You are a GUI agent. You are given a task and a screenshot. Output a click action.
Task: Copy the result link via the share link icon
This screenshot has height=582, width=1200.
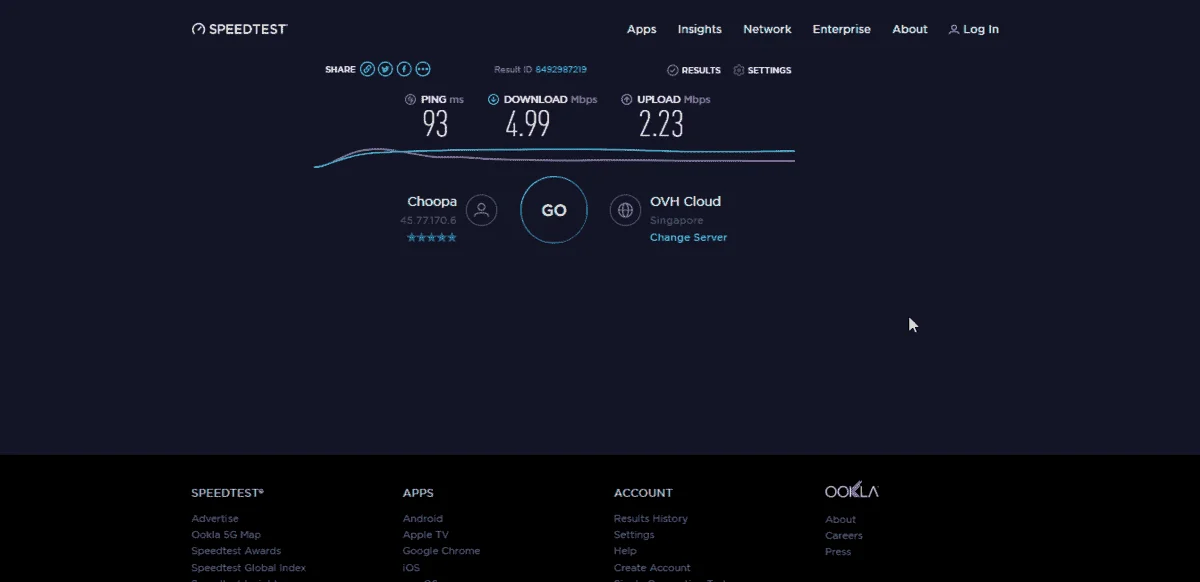tap(368, 69)
